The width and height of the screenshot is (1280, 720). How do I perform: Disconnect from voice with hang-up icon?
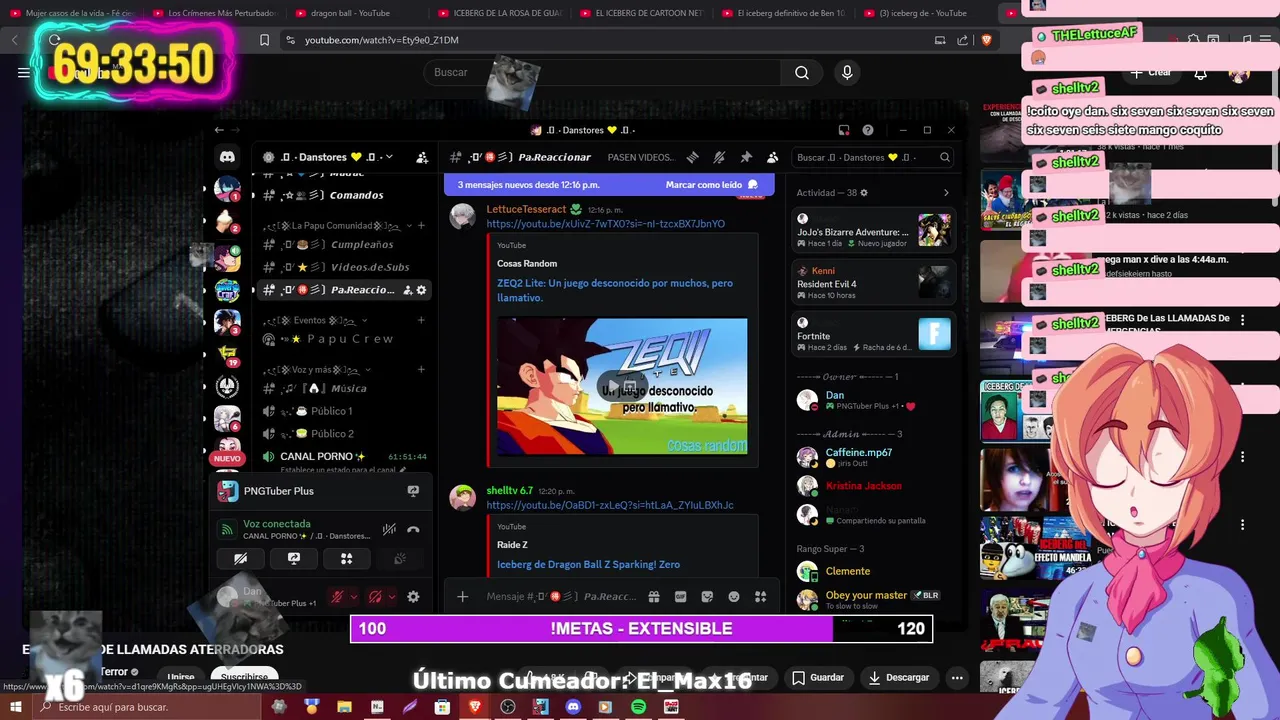point(413,529)
